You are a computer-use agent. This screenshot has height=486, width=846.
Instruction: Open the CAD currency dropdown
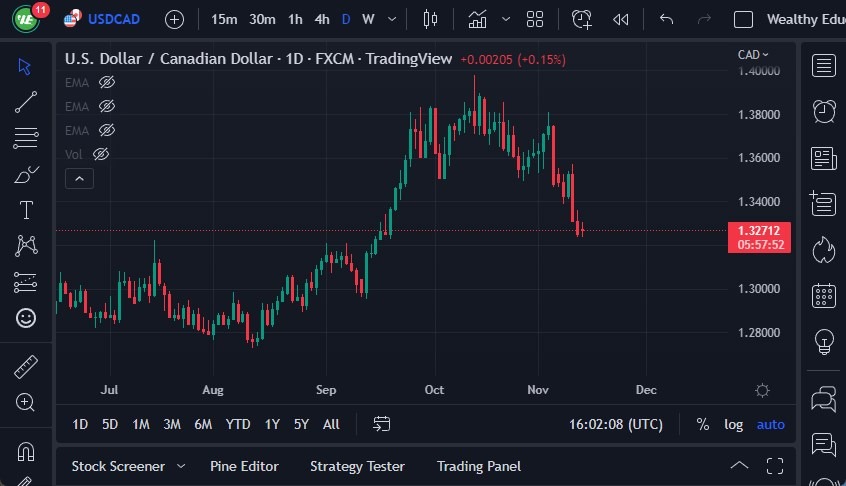753,55
